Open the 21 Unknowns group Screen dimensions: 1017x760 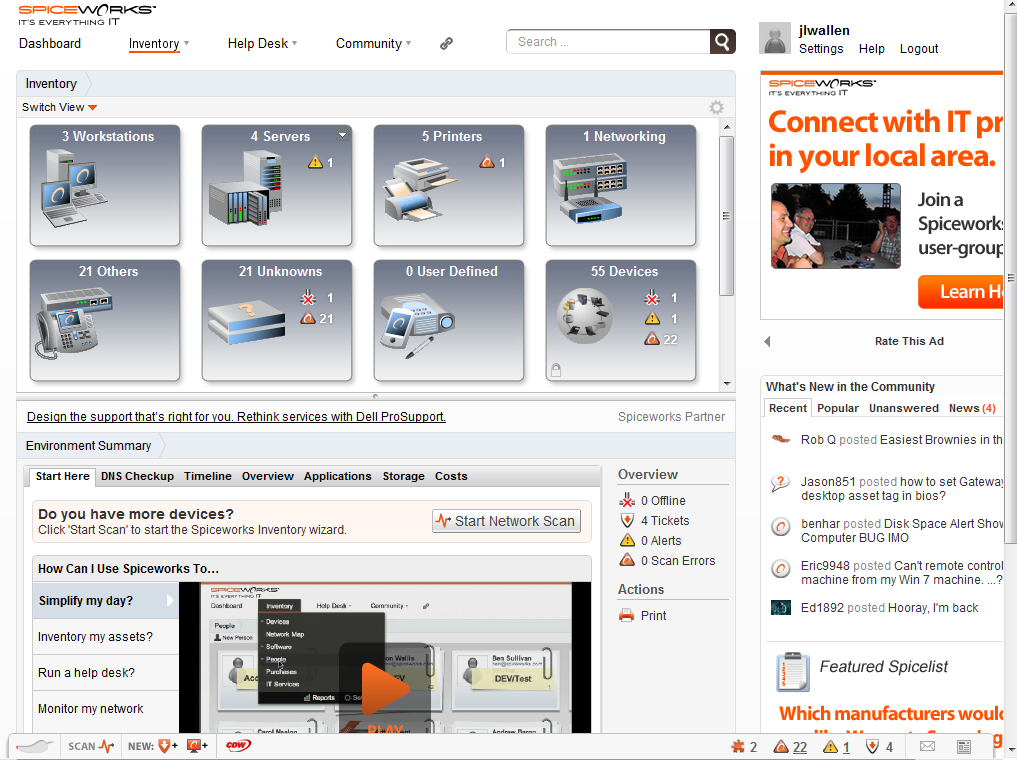[277, 320]
